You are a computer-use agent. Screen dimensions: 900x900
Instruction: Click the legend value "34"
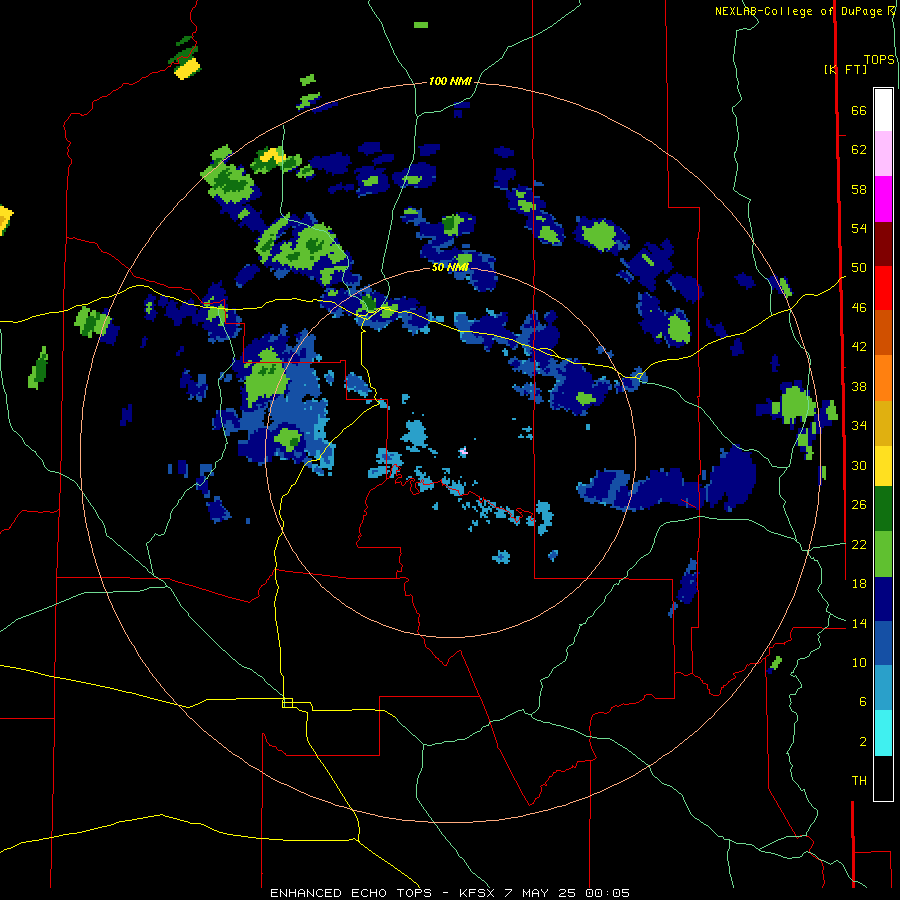coord(859,426)
